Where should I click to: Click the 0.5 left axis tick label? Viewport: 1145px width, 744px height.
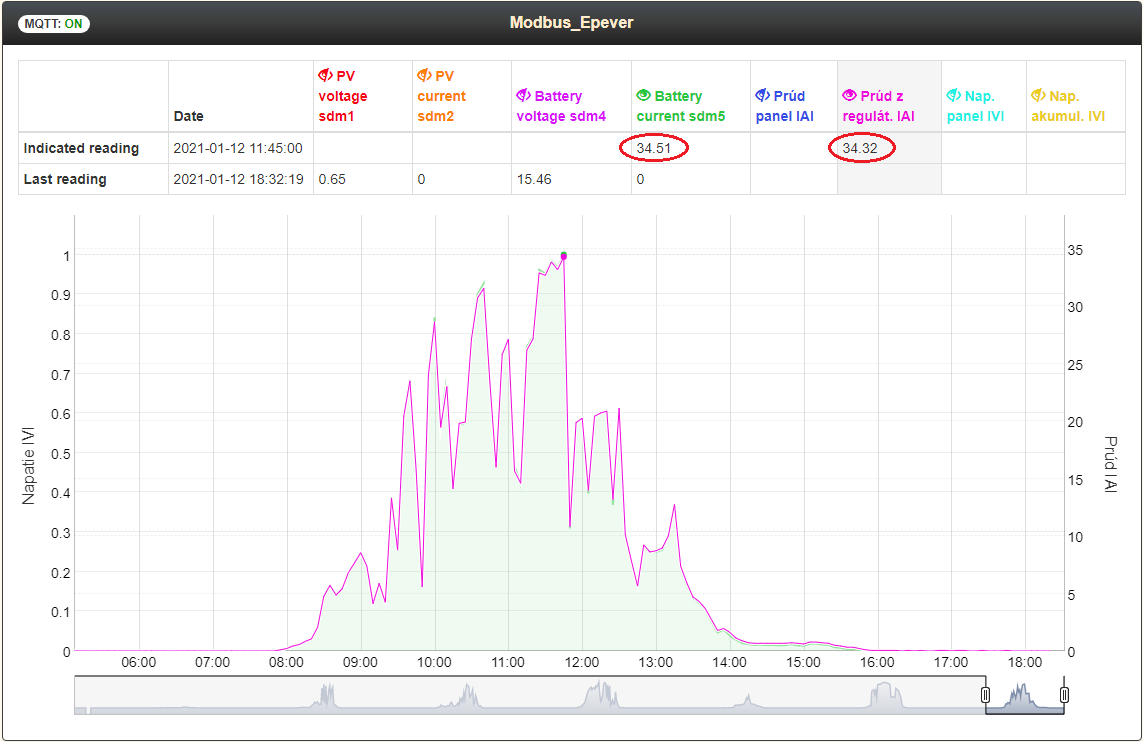point(61,454)
